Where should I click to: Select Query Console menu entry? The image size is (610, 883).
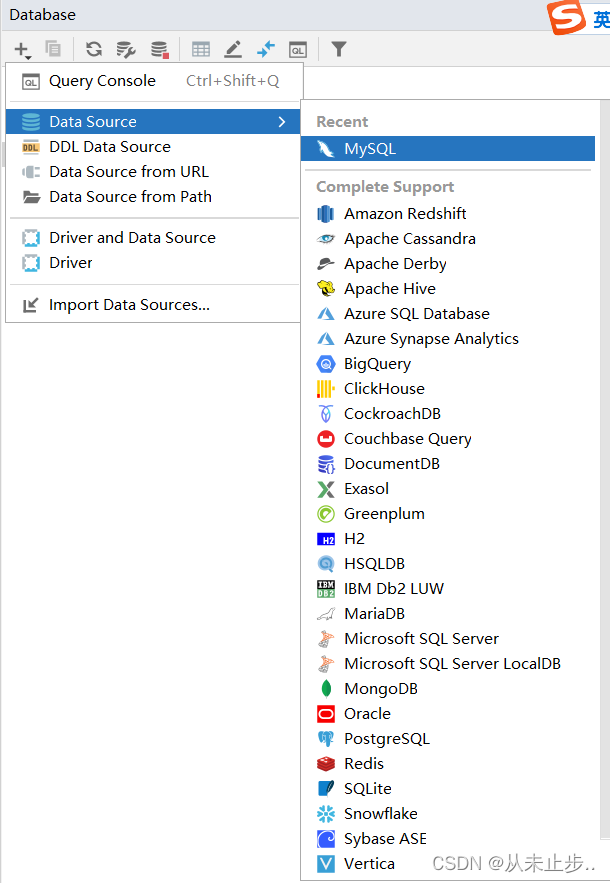(x=154, y=81)
